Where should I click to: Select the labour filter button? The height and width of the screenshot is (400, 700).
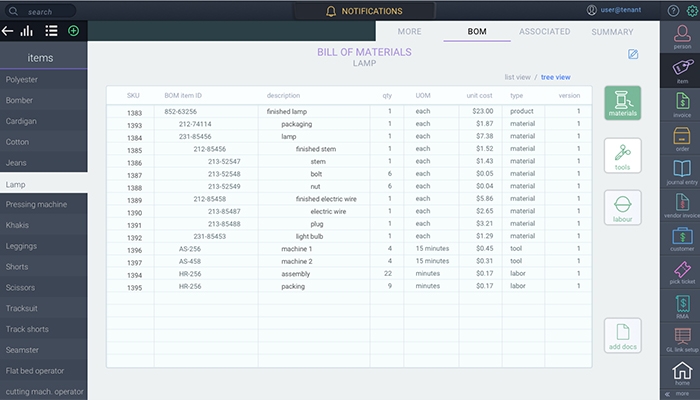pos(622,207)
